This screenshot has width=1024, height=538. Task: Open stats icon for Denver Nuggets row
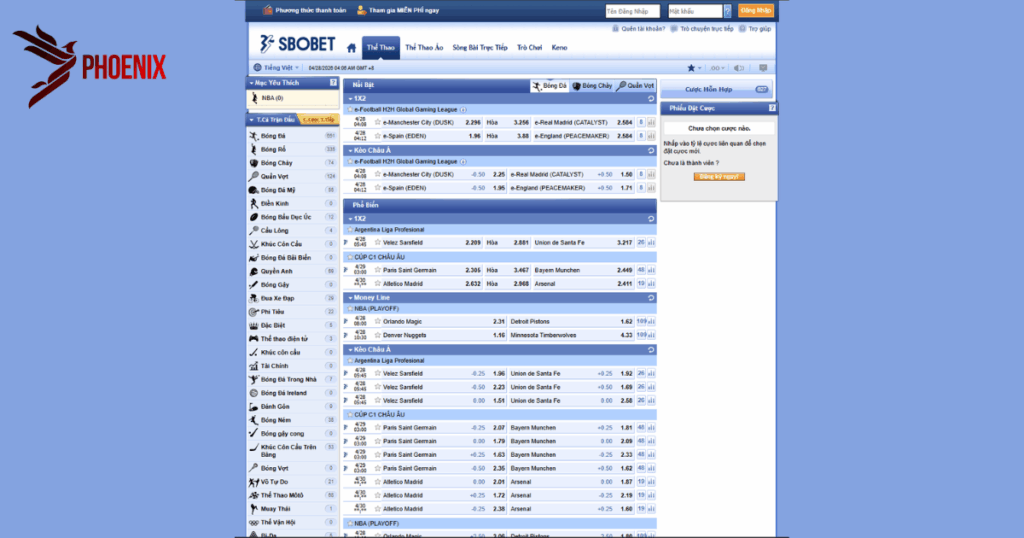tap(651, 335)
